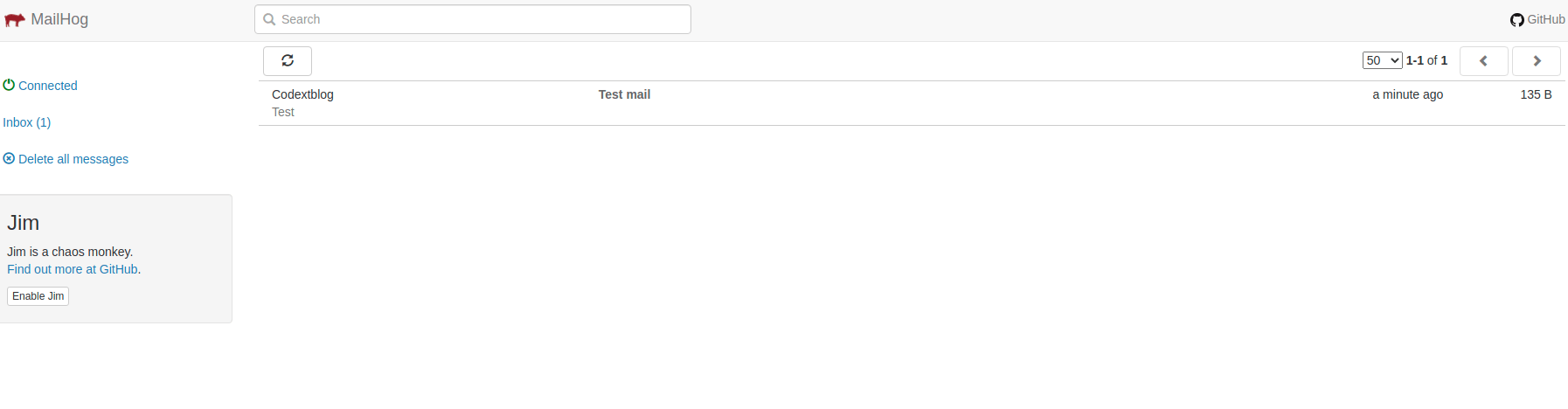Image resolution: width=1568 pixels, height=409 pixels.
Task: Click the 'Test mail' subject line
Action: click(x=624, y=94)
